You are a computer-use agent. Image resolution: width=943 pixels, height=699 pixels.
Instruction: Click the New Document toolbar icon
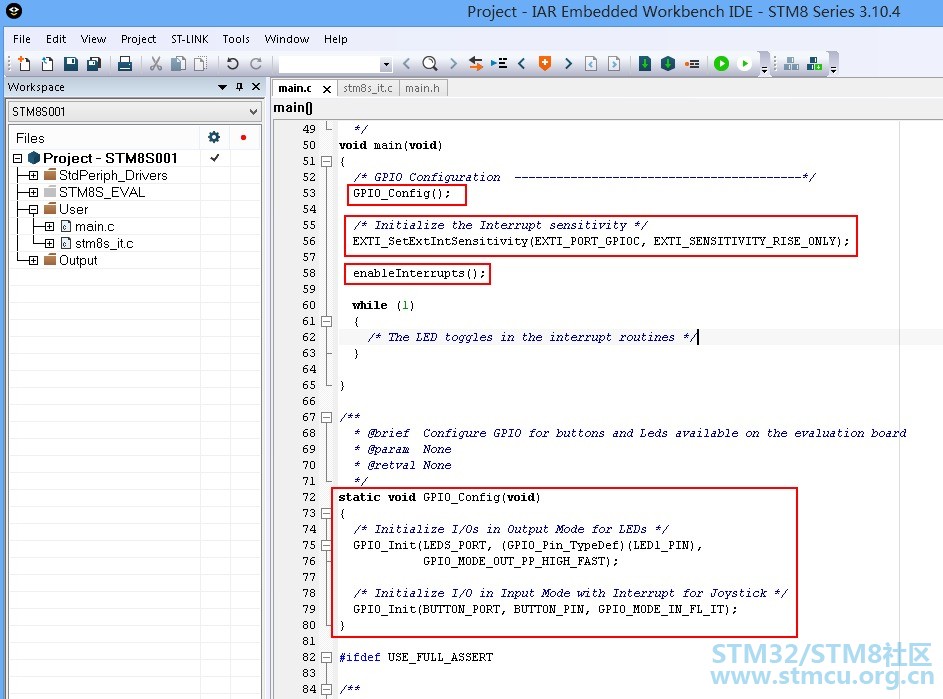pos(24,63)
